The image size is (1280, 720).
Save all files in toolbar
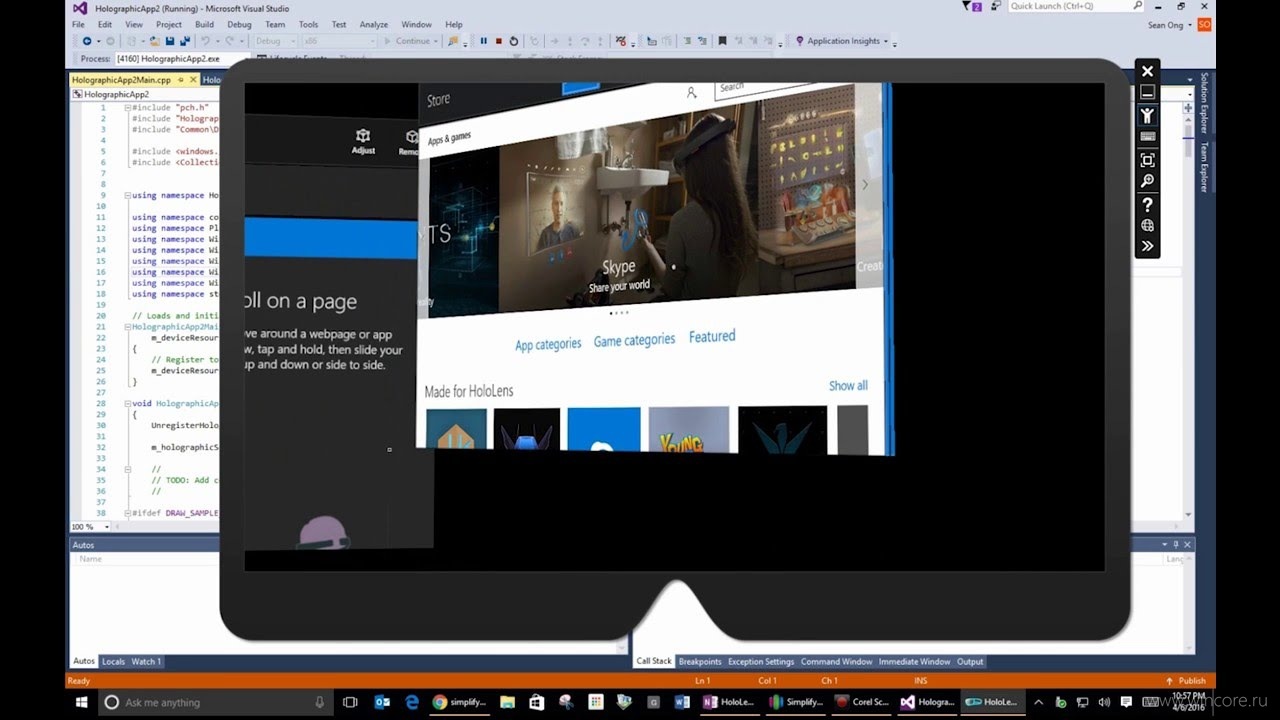(185, 41)
